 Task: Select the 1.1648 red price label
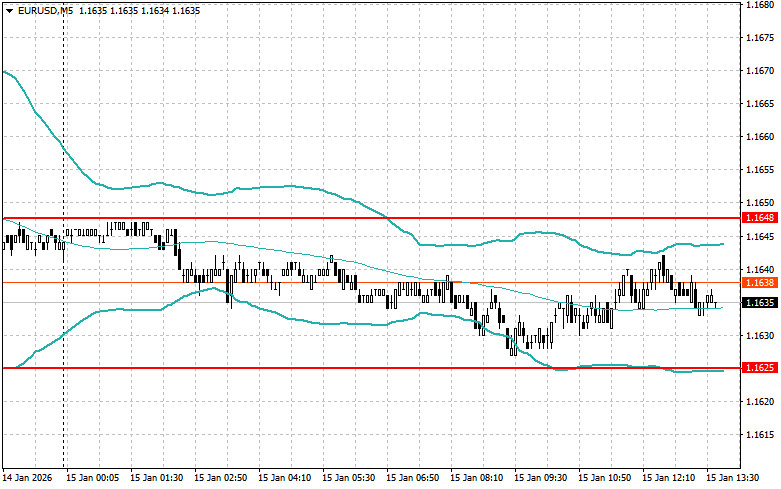click(760, 218)
